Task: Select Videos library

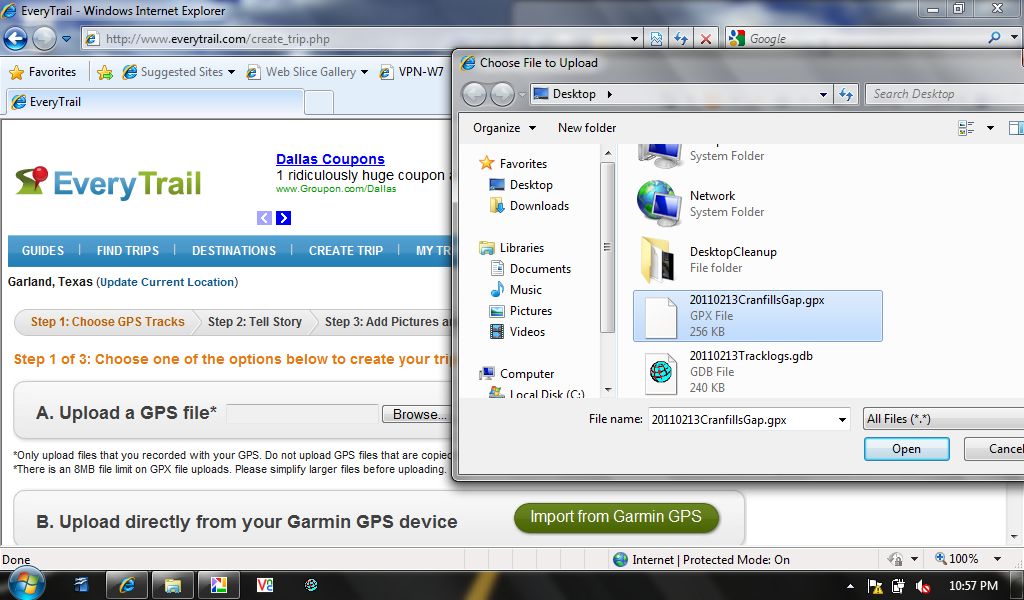Action: 517,332
